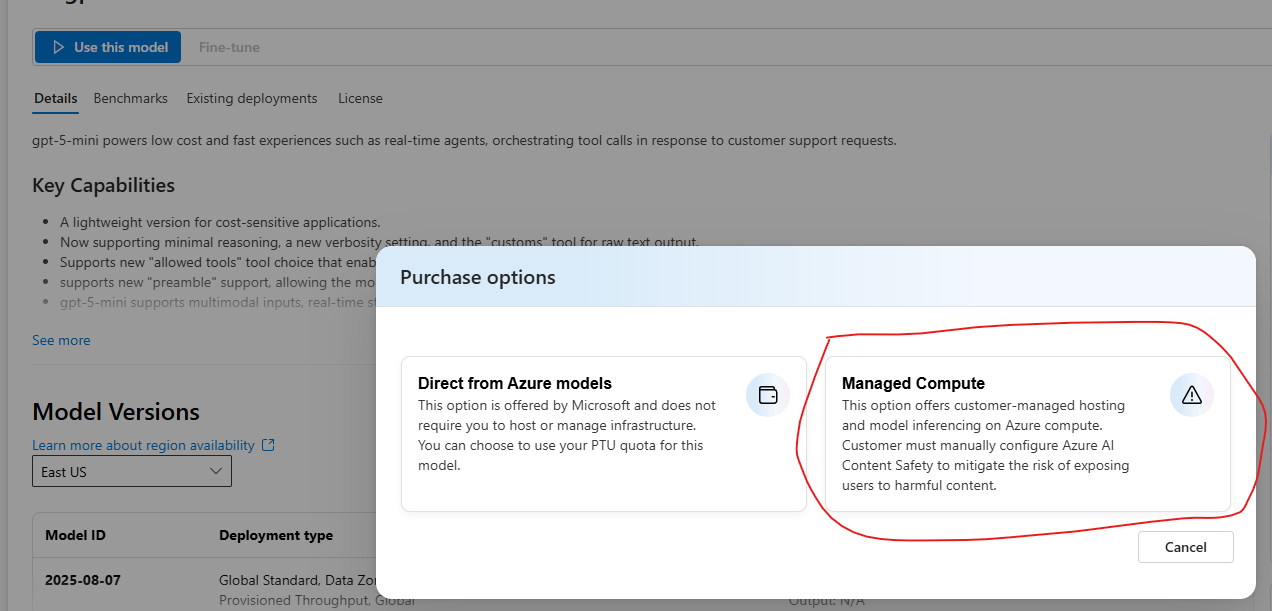This screenshot has width=1272, height=611.
Task: Select the Managed Compute purchase option title
Action: (913, 384)
